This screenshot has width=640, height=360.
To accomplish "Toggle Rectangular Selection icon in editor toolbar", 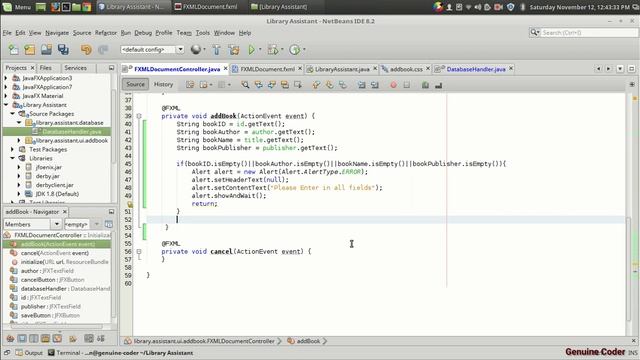I will pyautogui.click(x=298, y=85).
